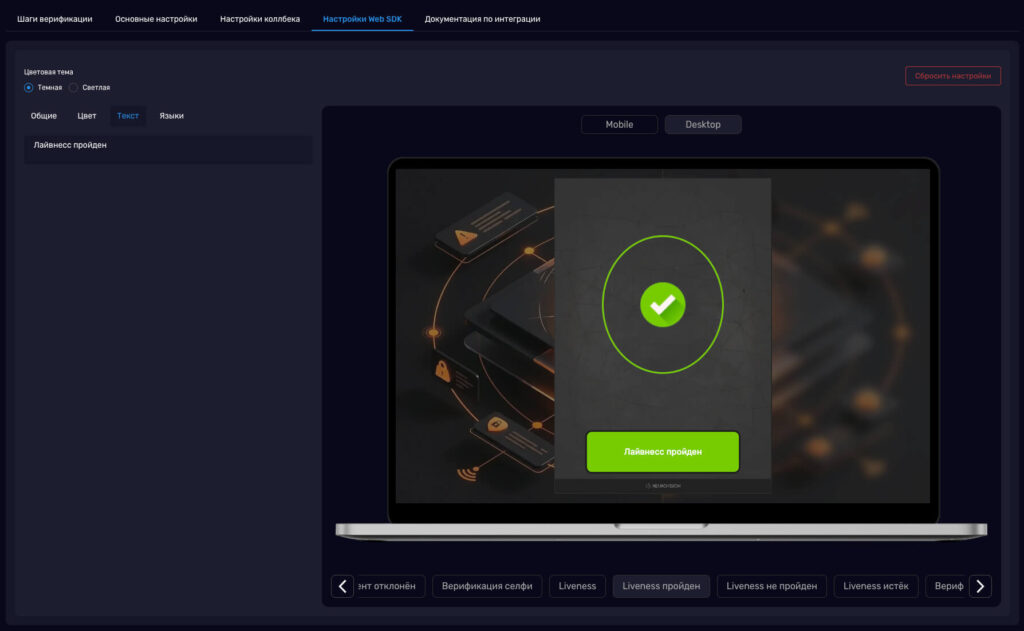The width and height of the screenshot is (1024, 631).
Task: Select the Темная theme radio button
Action: (29, 88)
